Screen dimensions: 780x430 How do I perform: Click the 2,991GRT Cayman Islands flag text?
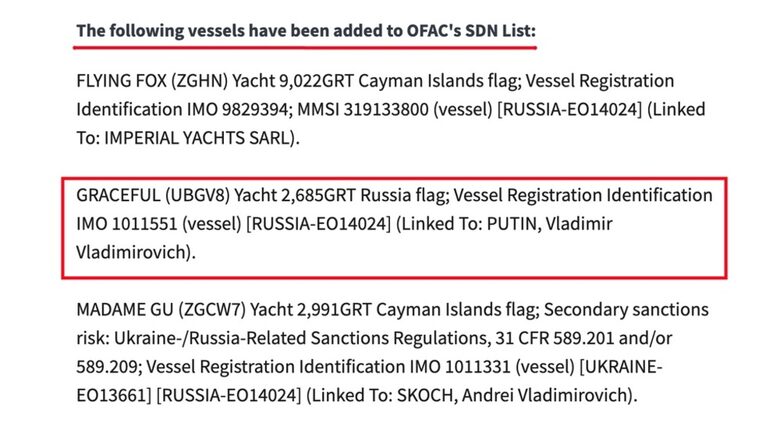click(416, 310)
